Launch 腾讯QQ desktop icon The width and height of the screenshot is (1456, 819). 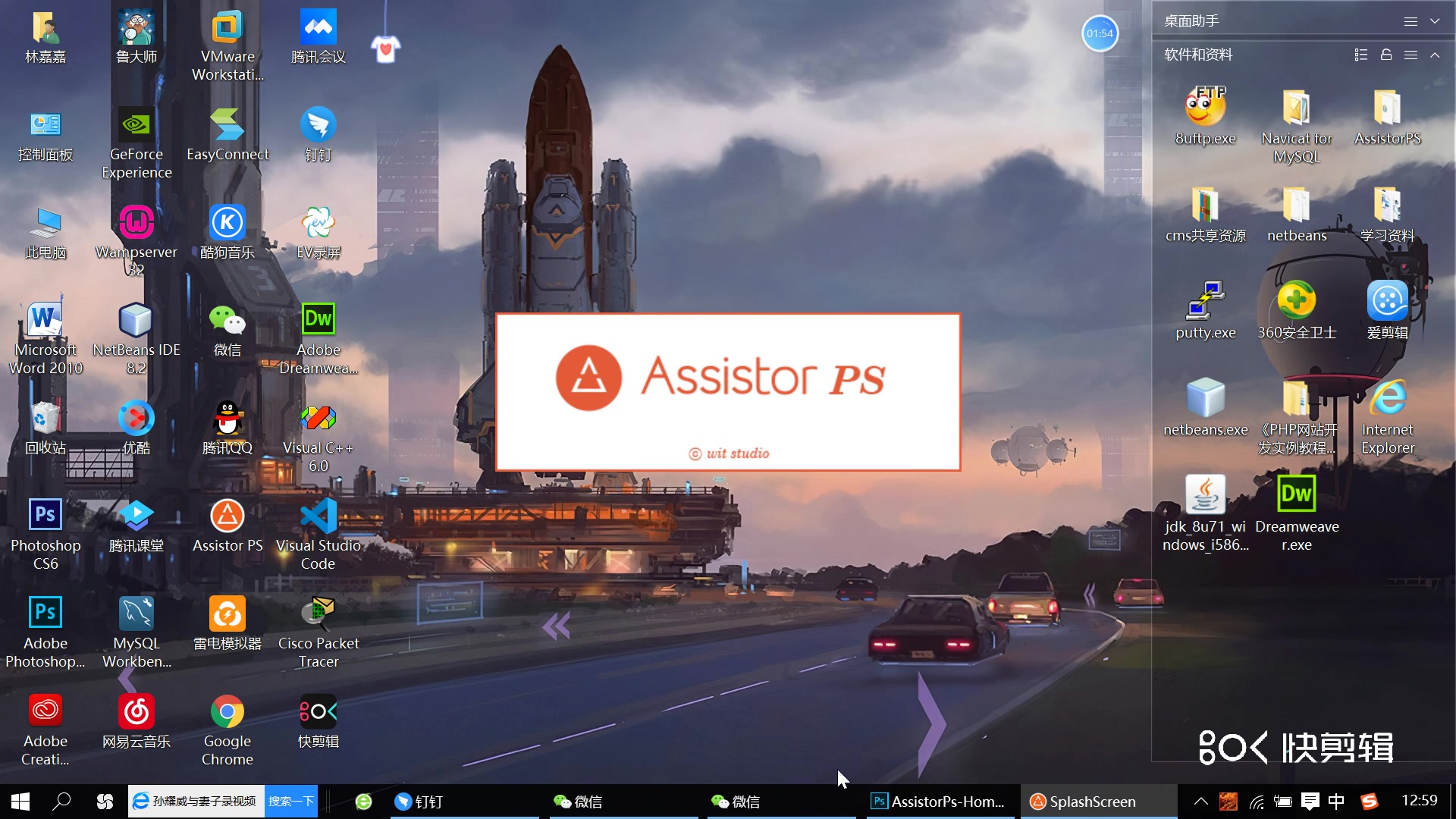(227, 428)
